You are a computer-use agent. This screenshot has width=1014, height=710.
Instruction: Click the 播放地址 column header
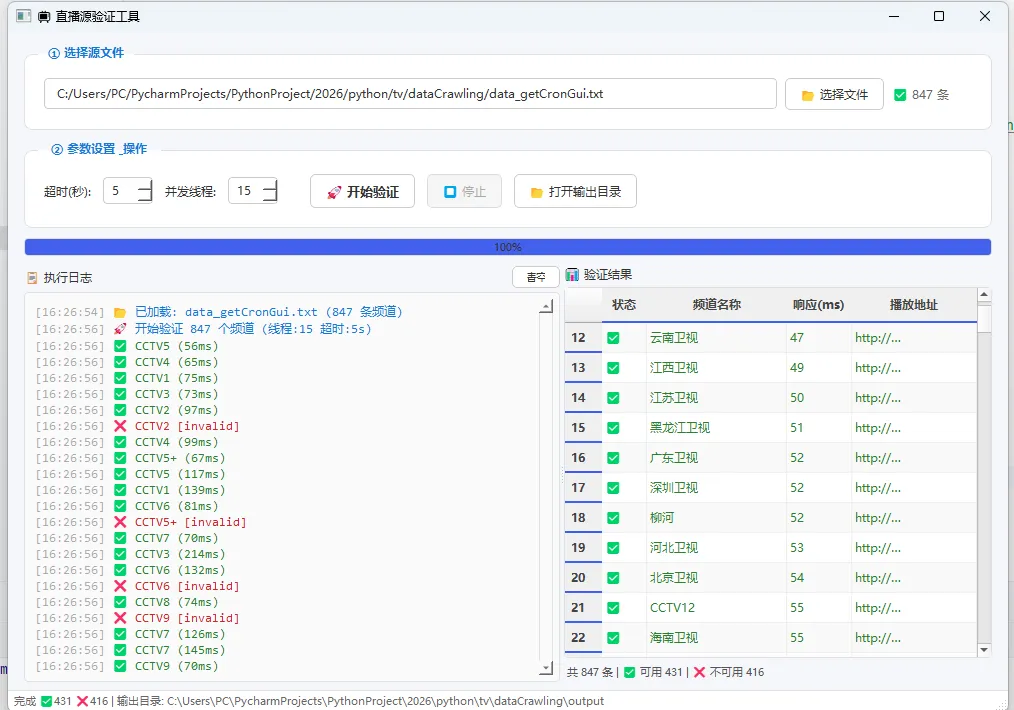pyautogui.click(x=913, y=305)
